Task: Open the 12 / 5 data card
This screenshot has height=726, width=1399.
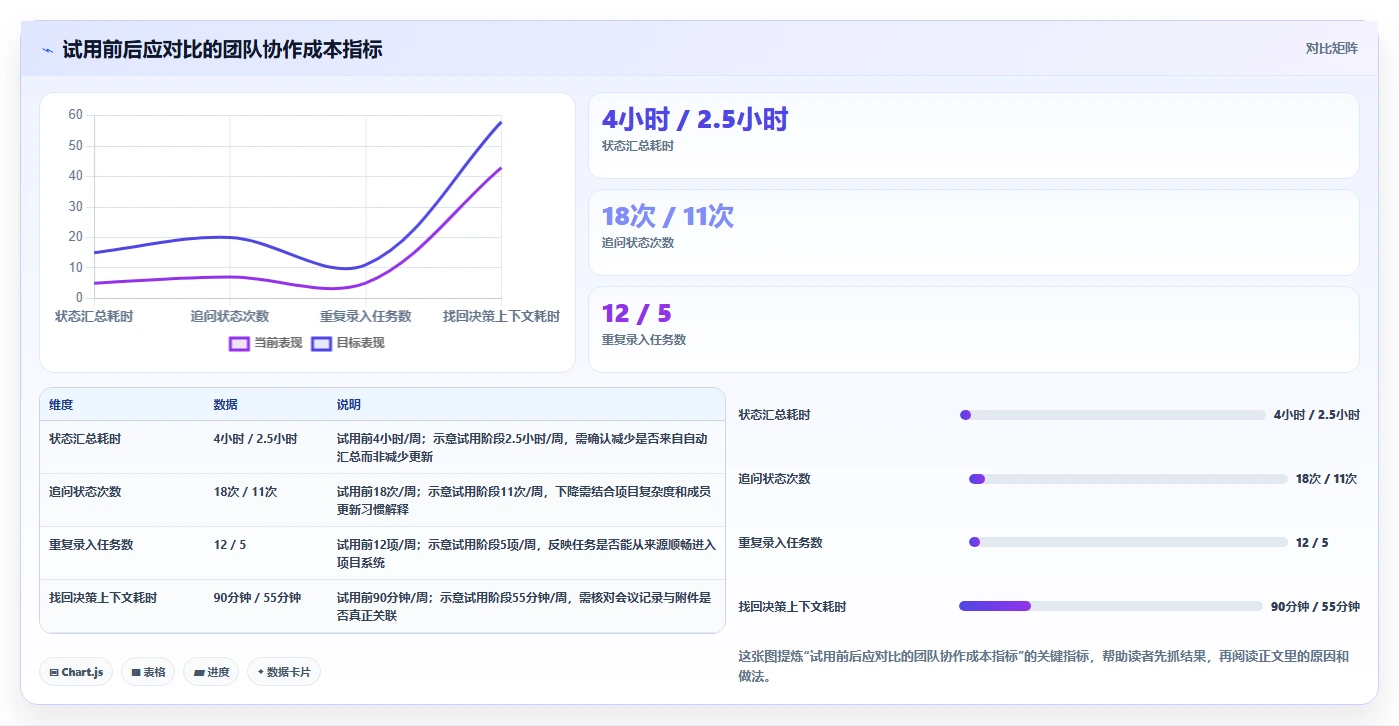Action: [x=974, y=330]
